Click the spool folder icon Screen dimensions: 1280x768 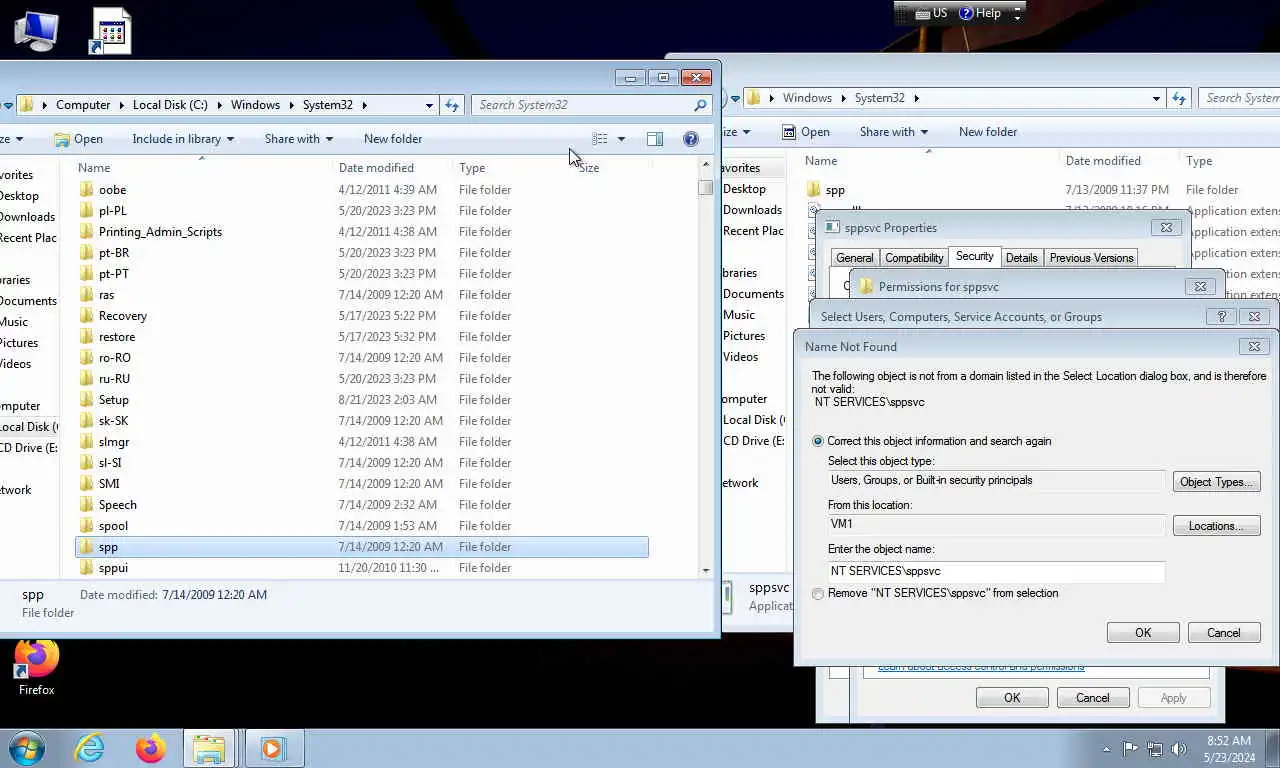click(87, 525)
